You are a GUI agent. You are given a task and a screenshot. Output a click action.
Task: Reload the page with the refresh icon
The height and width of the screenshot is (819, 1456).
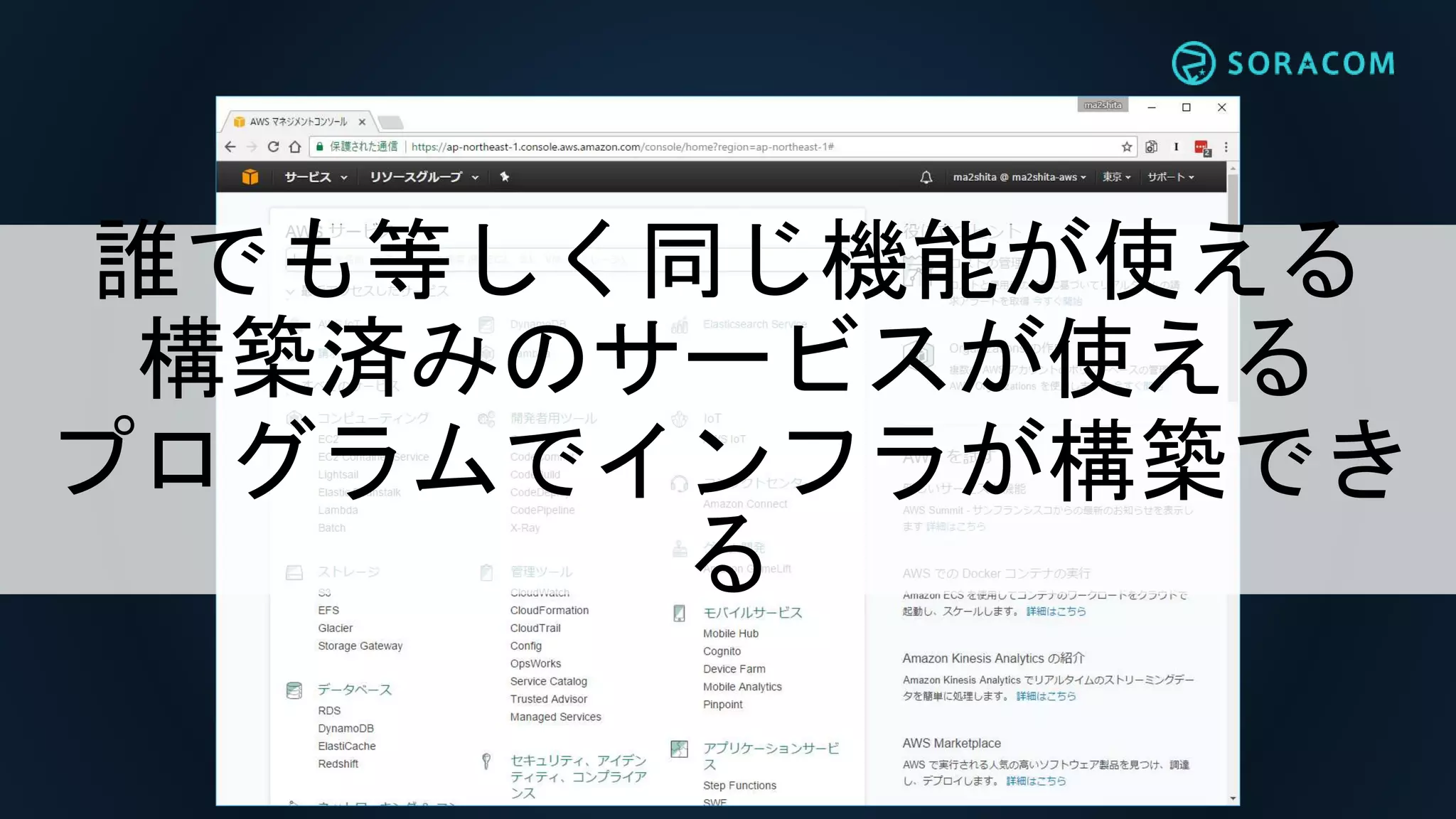(273, 147)
